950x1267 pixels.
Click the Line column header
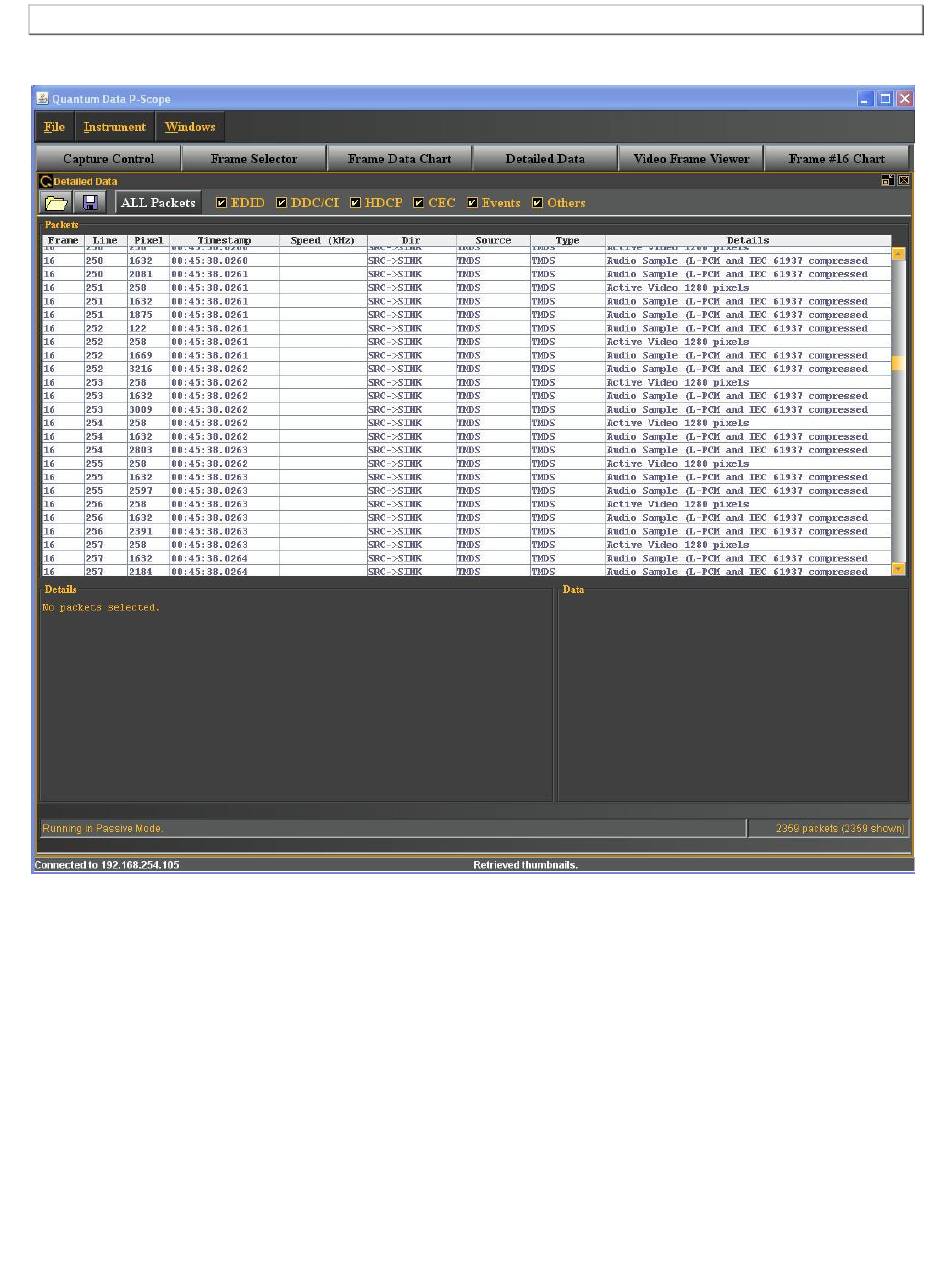coord(105,241)
